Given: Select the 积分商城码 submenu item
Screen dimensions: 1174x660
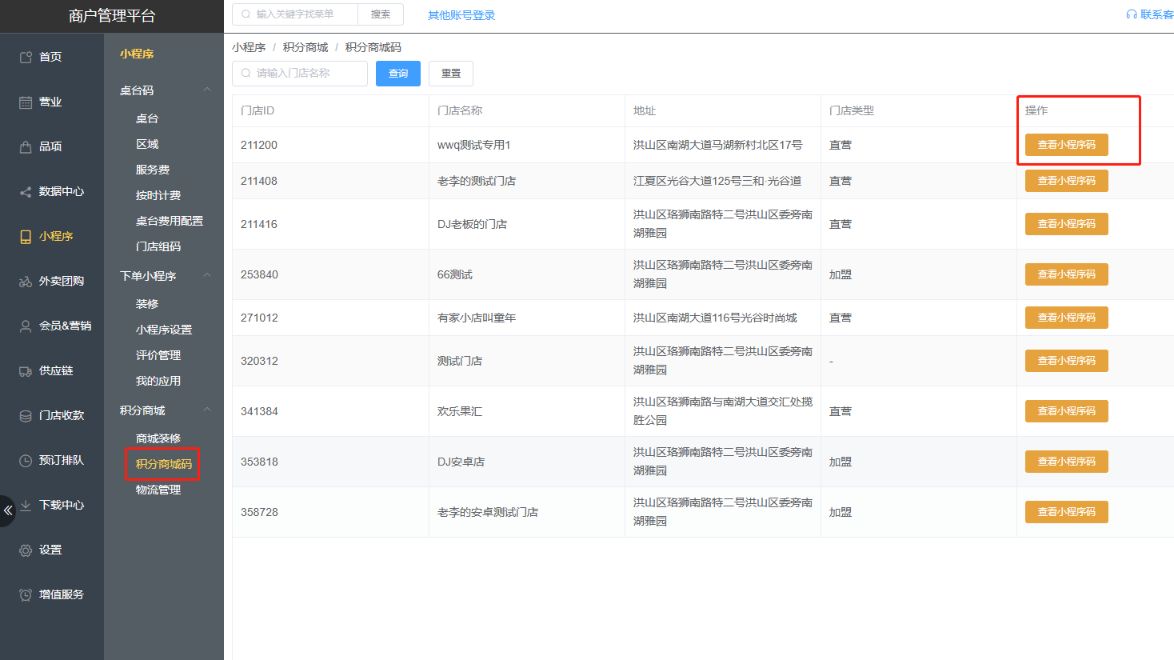Looking at the screenshot, I should pyautogui.click(x=163, y=464).
